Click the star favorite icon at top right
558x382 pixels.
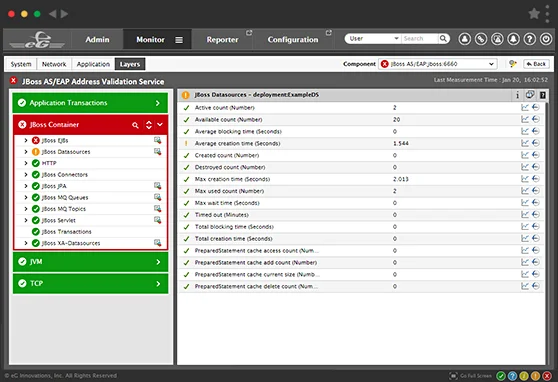tap(534, 14)
